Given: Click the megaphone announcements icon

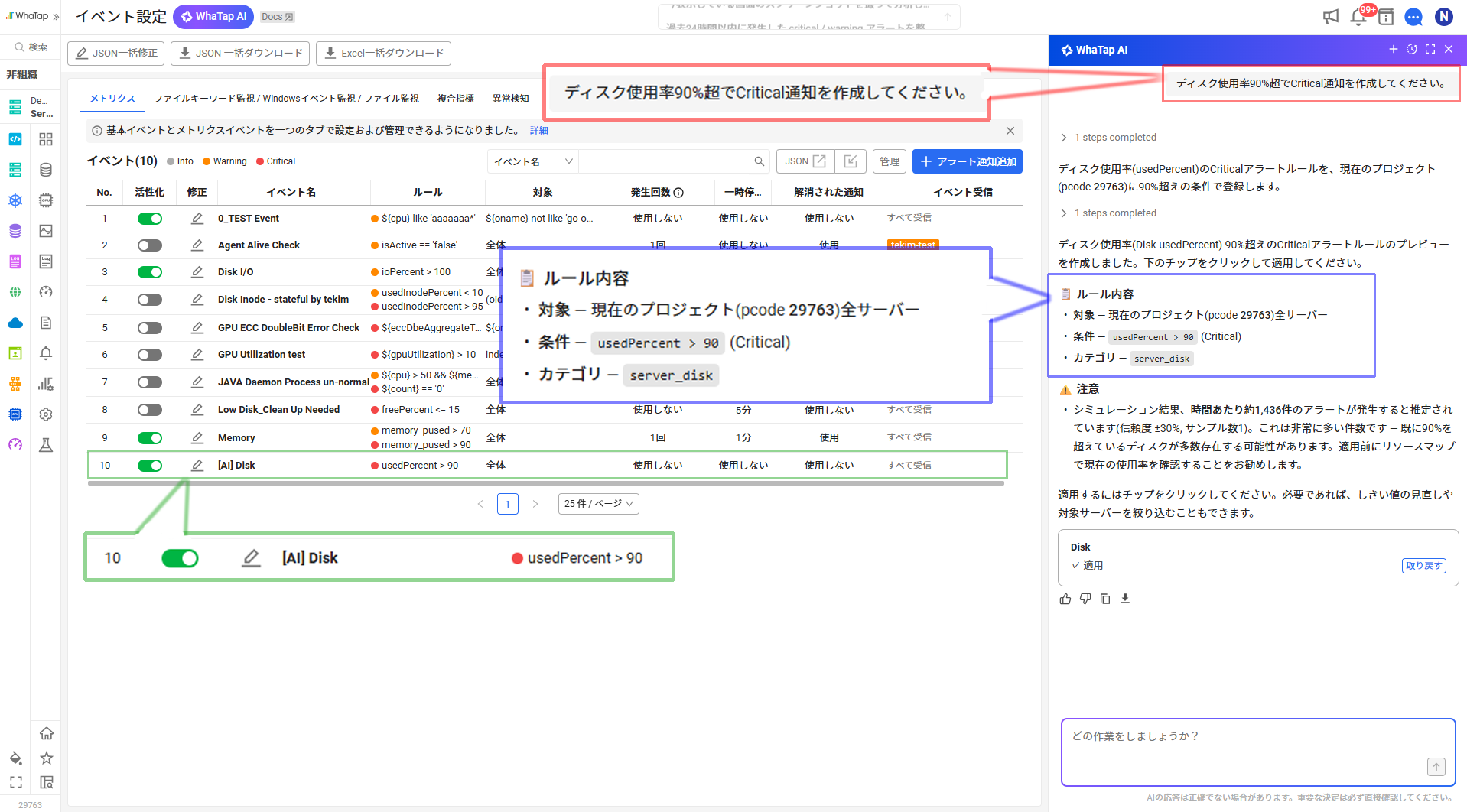Looking at the screenshot, I should coord(1331,17).
